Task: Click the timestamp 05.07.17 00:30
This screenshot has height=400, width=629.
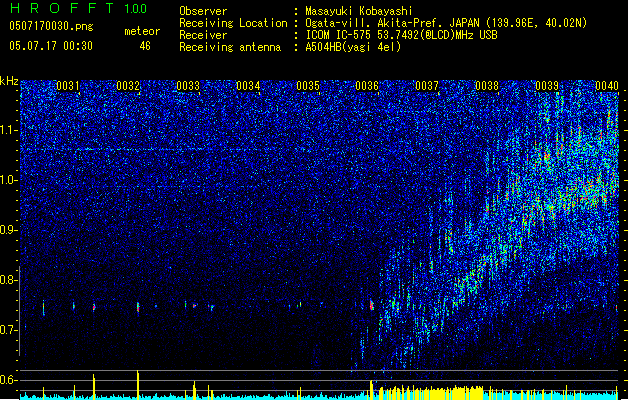Action: point(51,46)
